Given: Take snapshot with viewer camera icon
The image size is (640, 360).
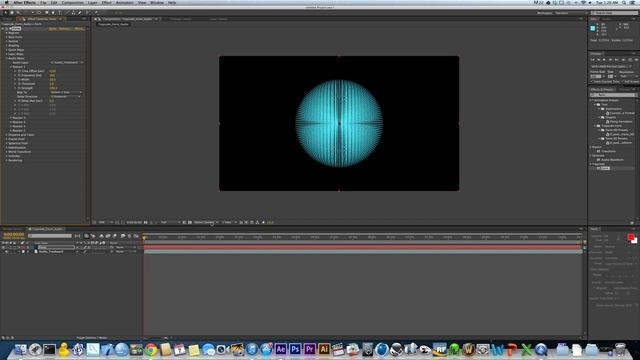Looking at the screenshot, I should [146, 222].
